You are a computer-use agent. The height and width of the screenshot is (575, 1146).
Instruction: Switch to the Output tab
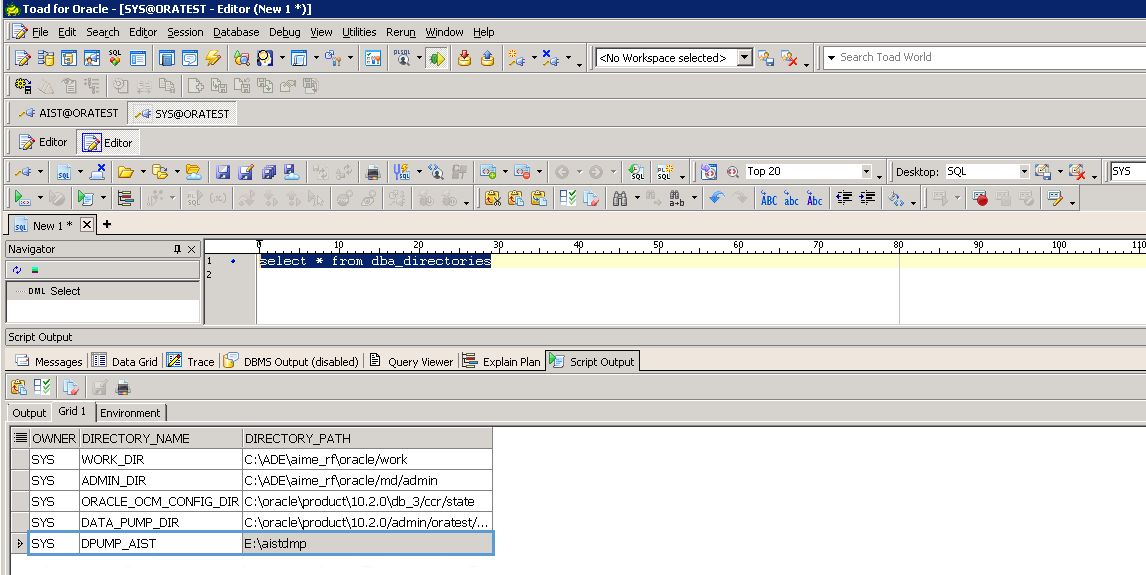tap(29, 413)
